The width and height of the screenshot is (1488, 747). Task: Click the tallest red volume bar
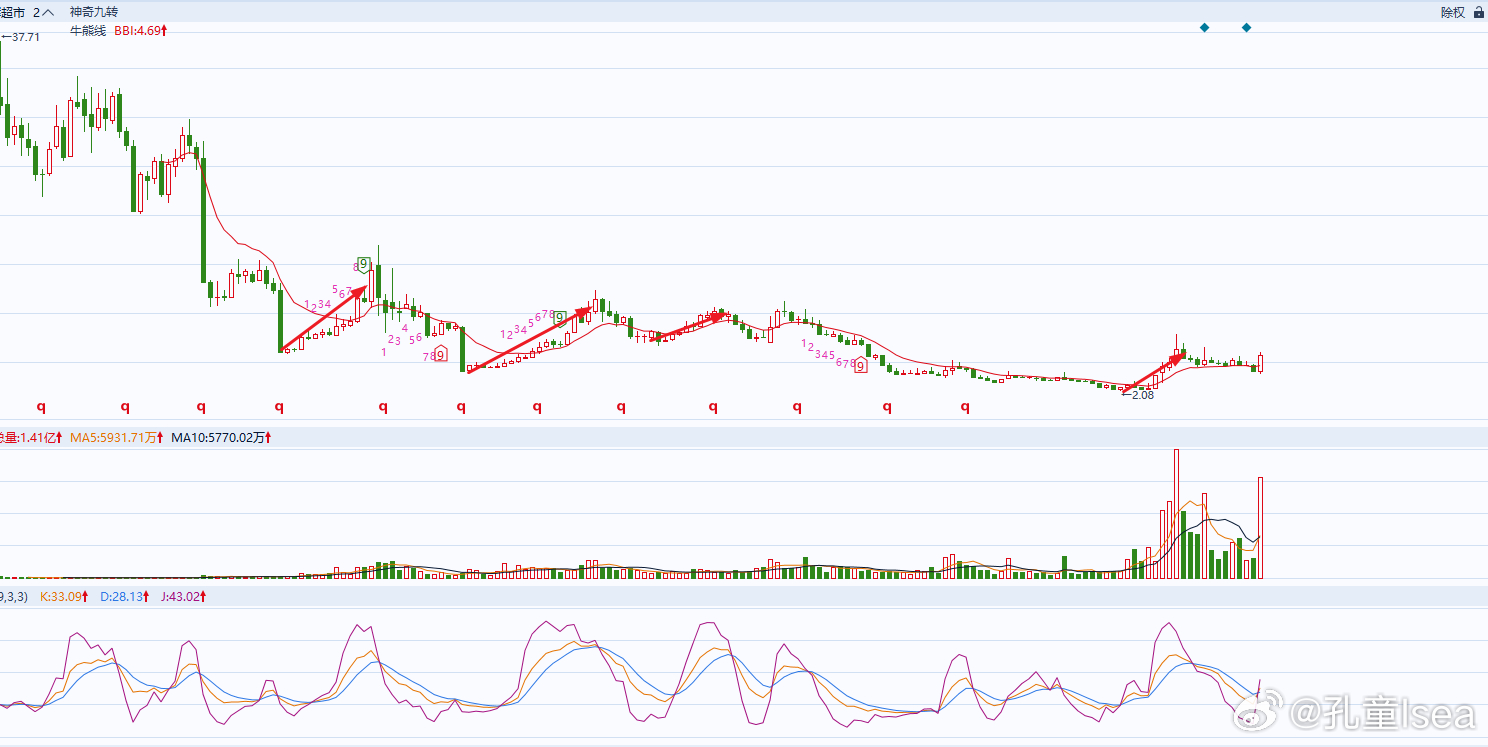tap(1176, 513)
